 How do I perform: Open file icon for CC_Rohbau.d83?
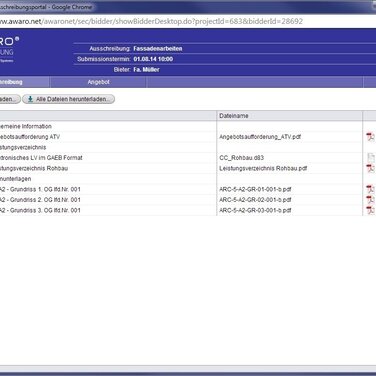(371, 158)
